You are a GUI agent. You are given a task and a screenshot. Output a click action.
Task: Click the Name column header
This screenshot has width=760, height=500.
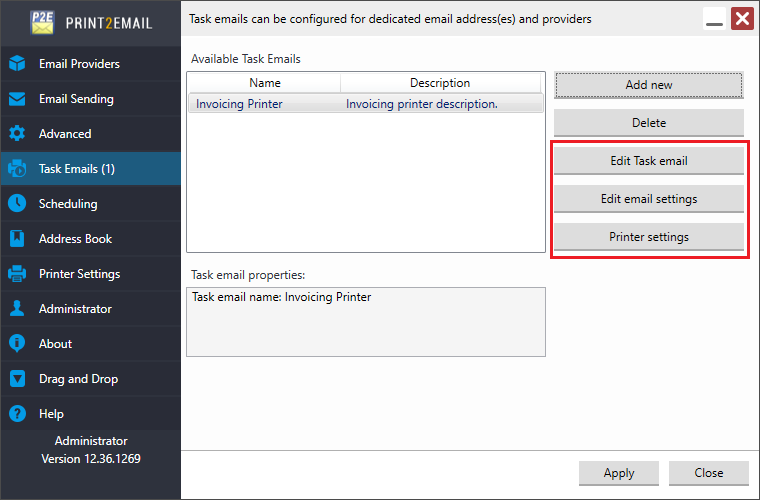point(265,83)
